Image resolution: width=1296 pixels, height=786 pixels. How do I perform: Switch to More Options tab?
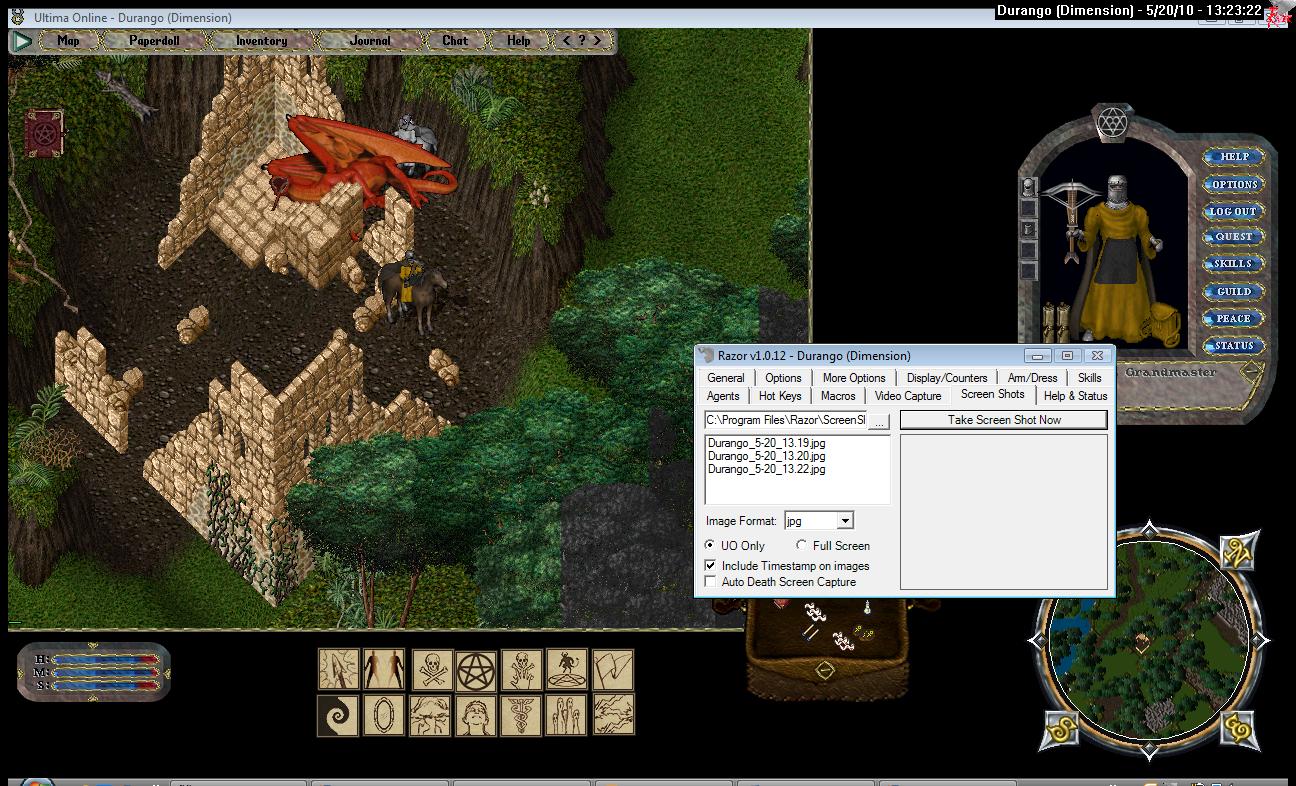(854, 378)
